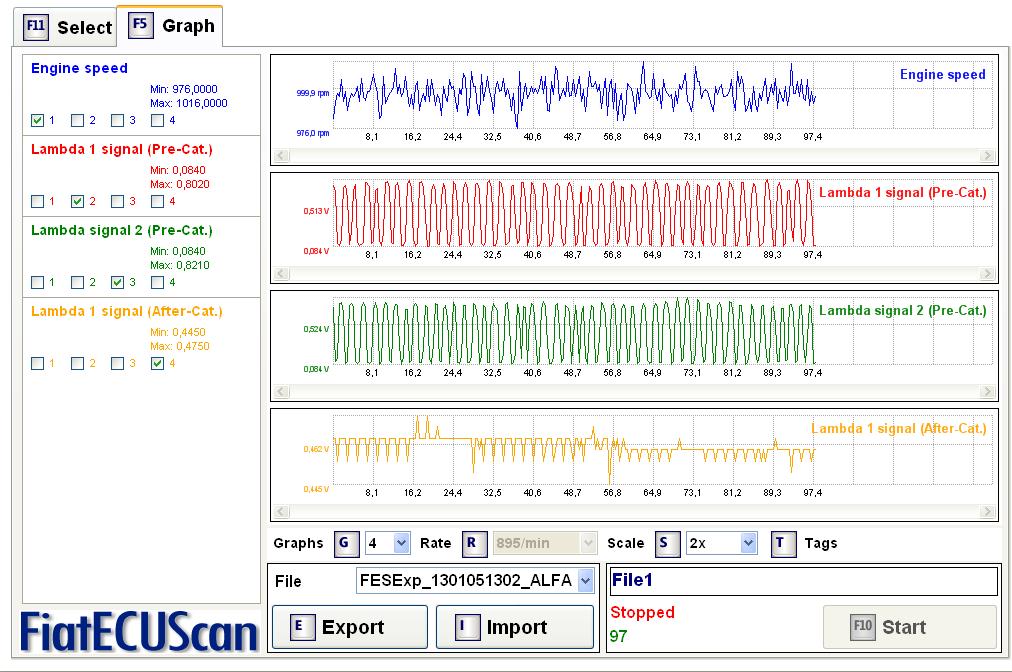
Task: Open the File FESExp dropdown
Action: (585, 581)
